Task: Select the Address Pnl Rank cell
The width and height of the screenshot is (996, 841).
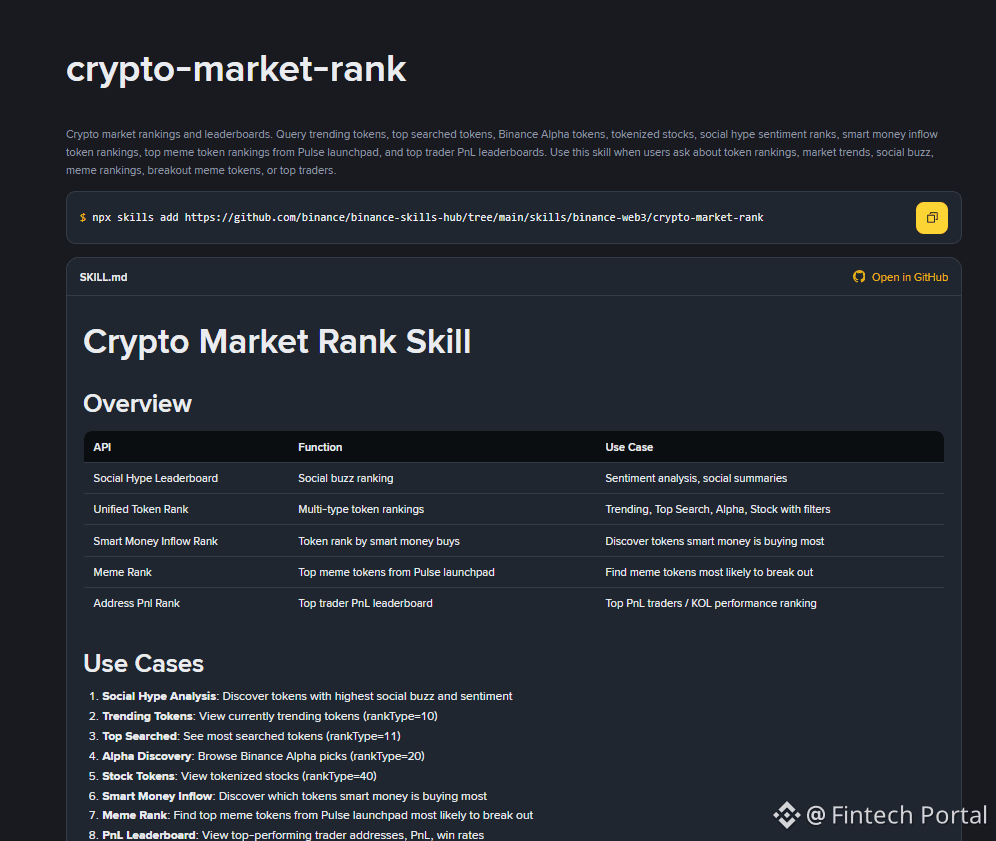Action: (x=137, y=603)
